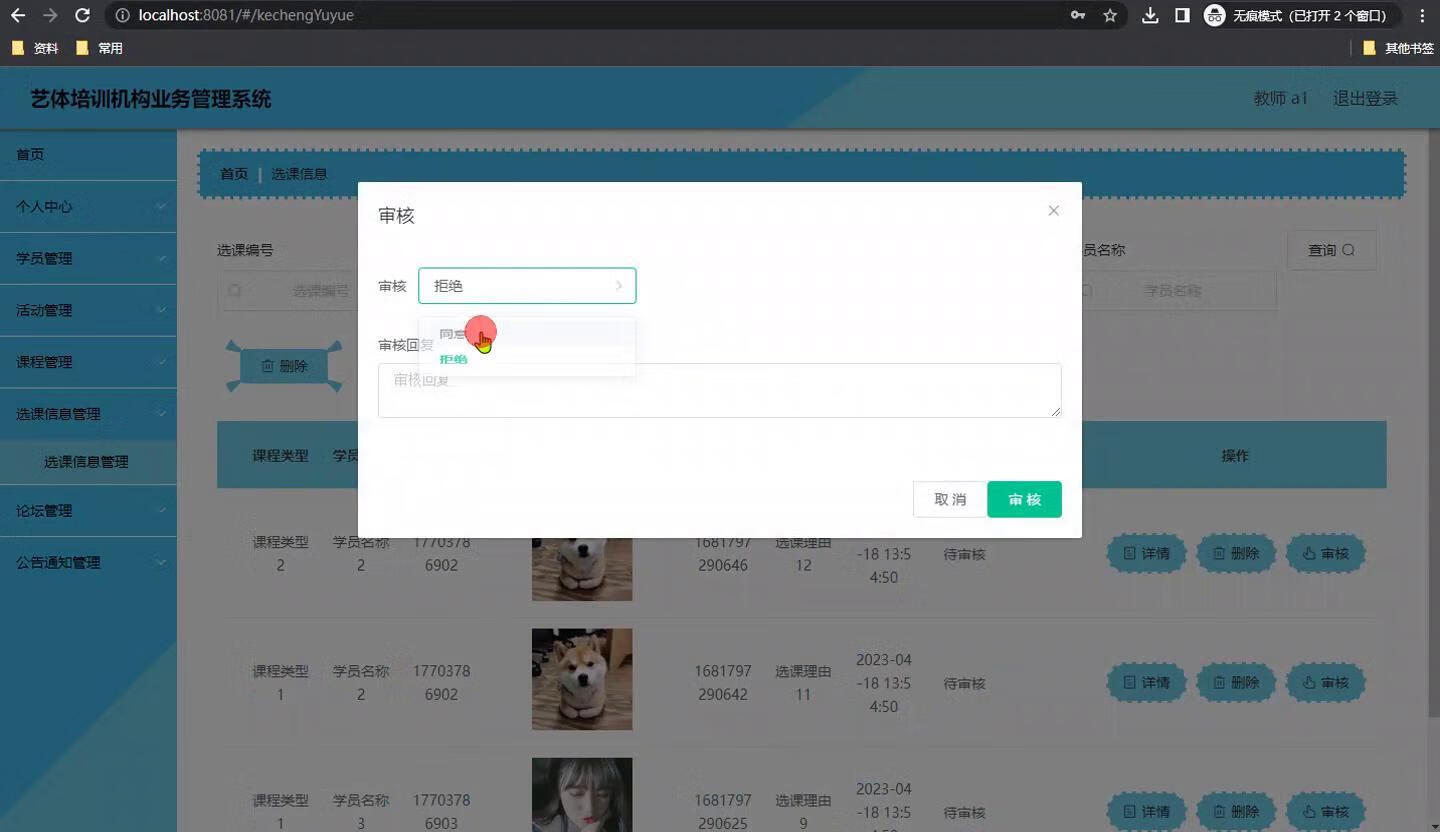
Task: Click the 教师 a1 user label
Action: tap(1280, 98)
